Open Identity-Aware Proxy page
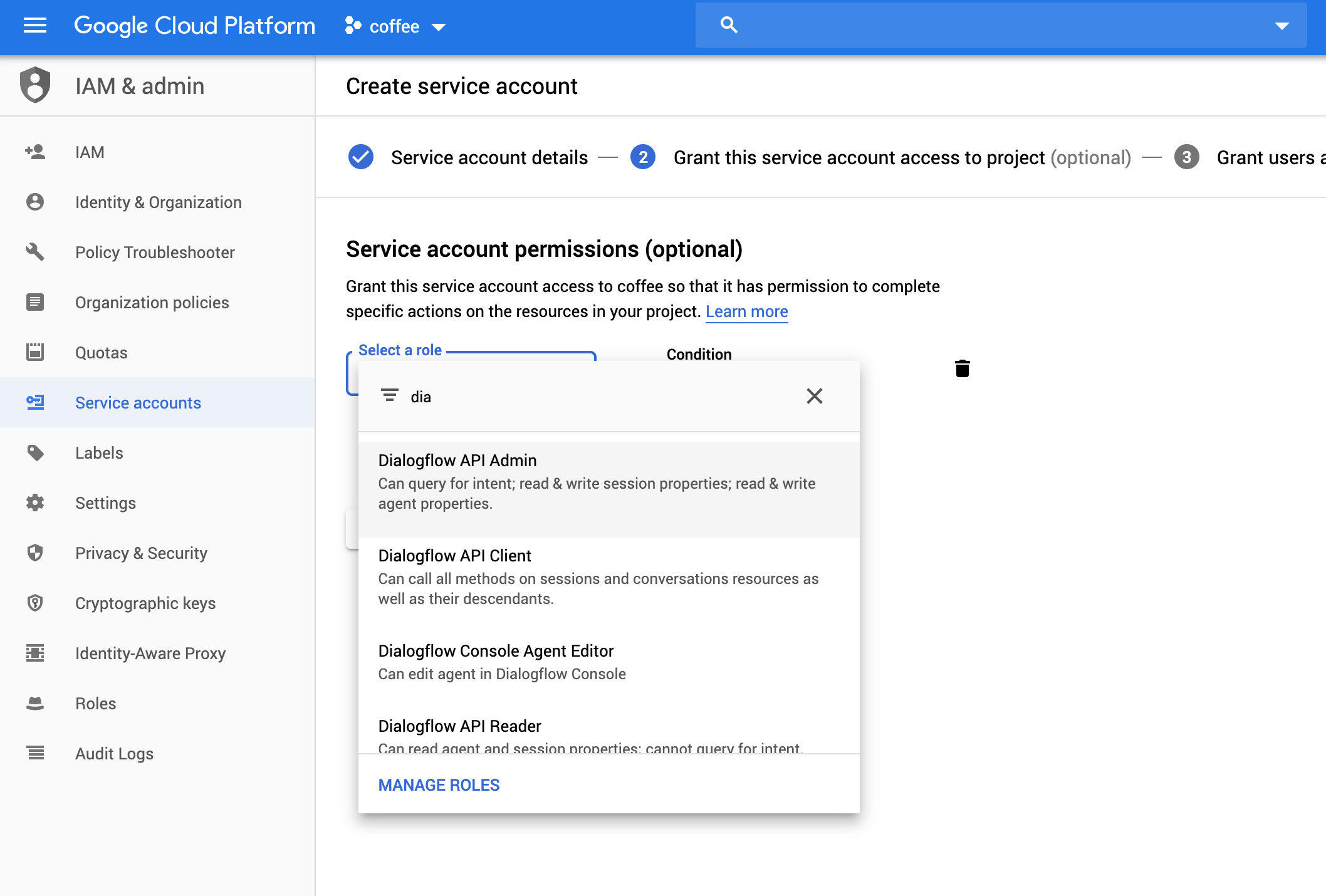The image size is (1326, 896). coord(157,653)
